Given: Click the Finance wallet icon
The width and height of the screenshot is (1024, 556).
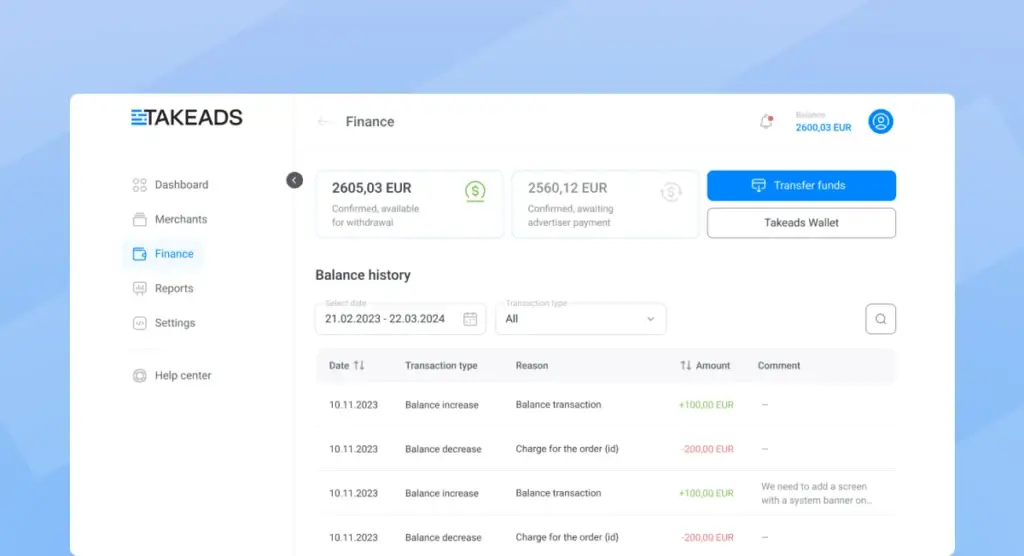Looking at the screenshot, I should click(139, 254).
